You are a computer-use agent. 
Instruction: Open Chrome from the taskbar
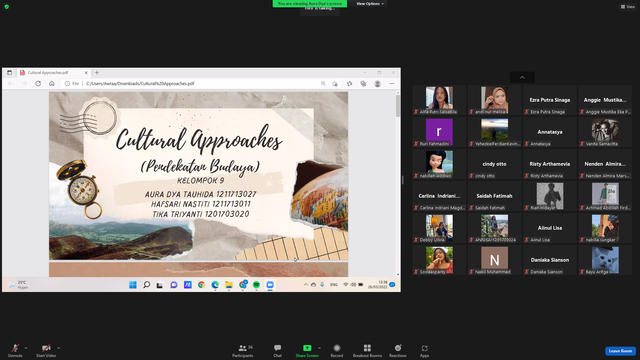coord(201,285)
